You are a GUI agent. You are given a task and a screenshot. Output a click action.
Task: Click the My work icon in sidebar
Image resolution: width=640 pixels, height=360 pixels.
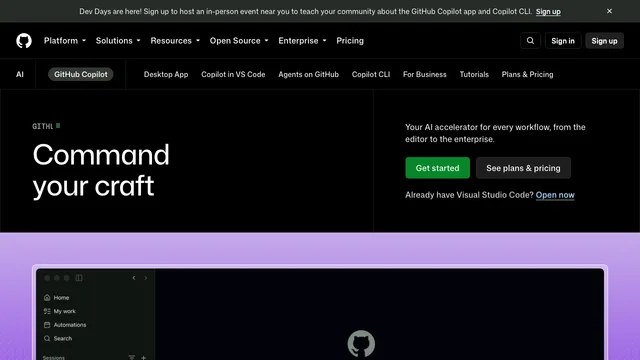point(47,311)
